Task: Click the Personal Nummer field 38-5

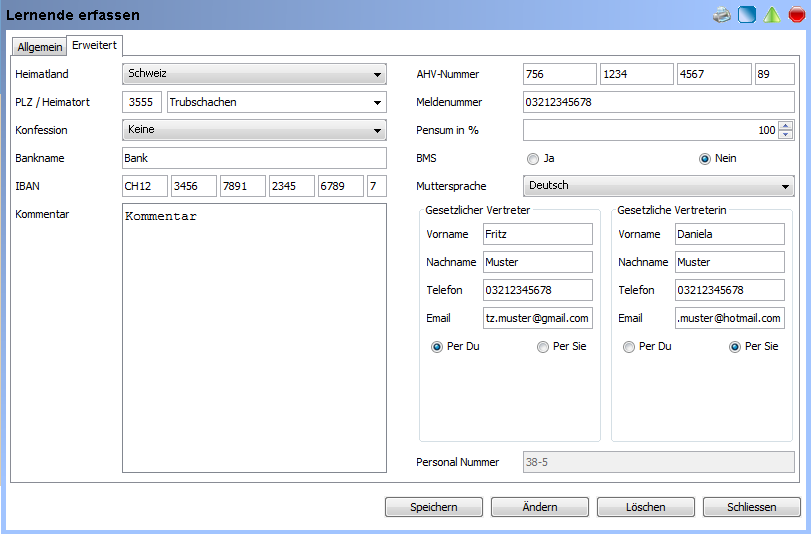Action: [659, 462]
